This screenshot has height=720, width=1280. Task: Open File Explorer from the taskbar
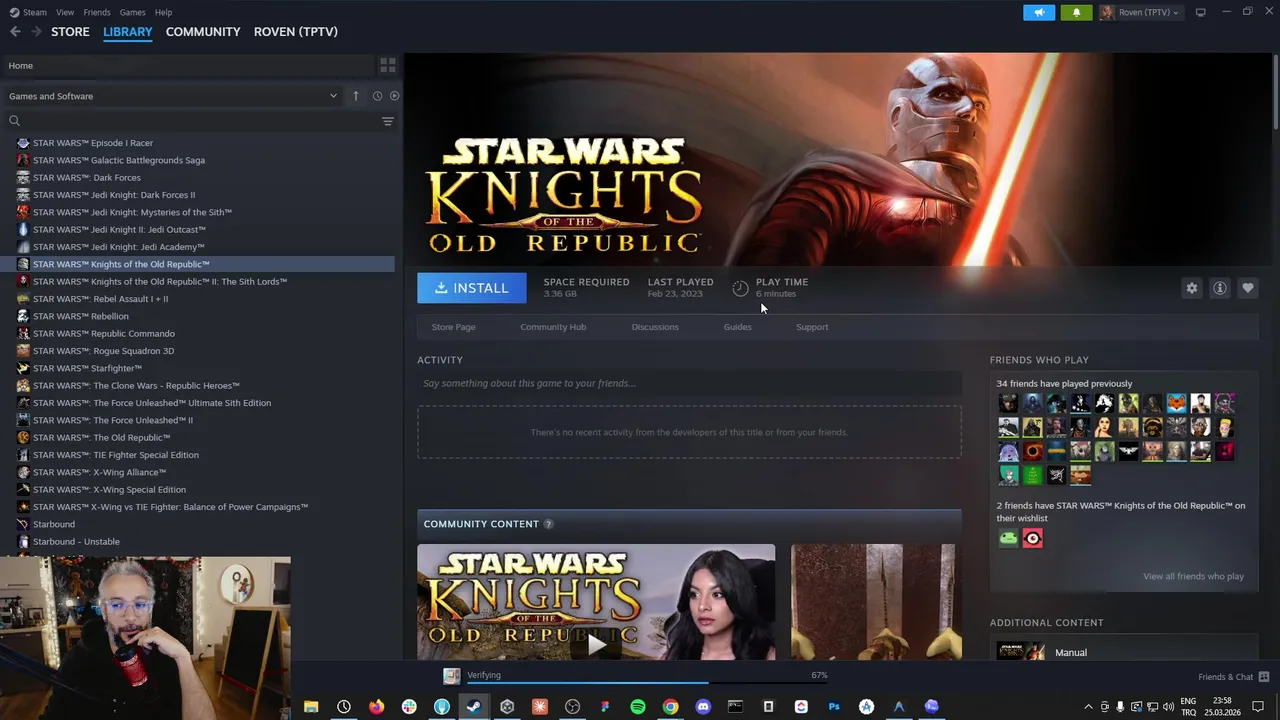point(311,707)
